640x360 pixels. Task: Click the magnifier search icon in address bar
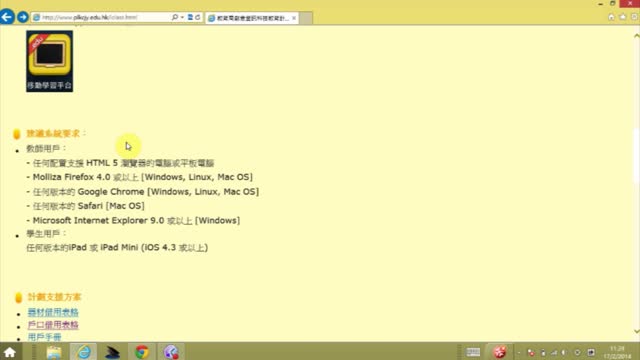click(175, 17)
